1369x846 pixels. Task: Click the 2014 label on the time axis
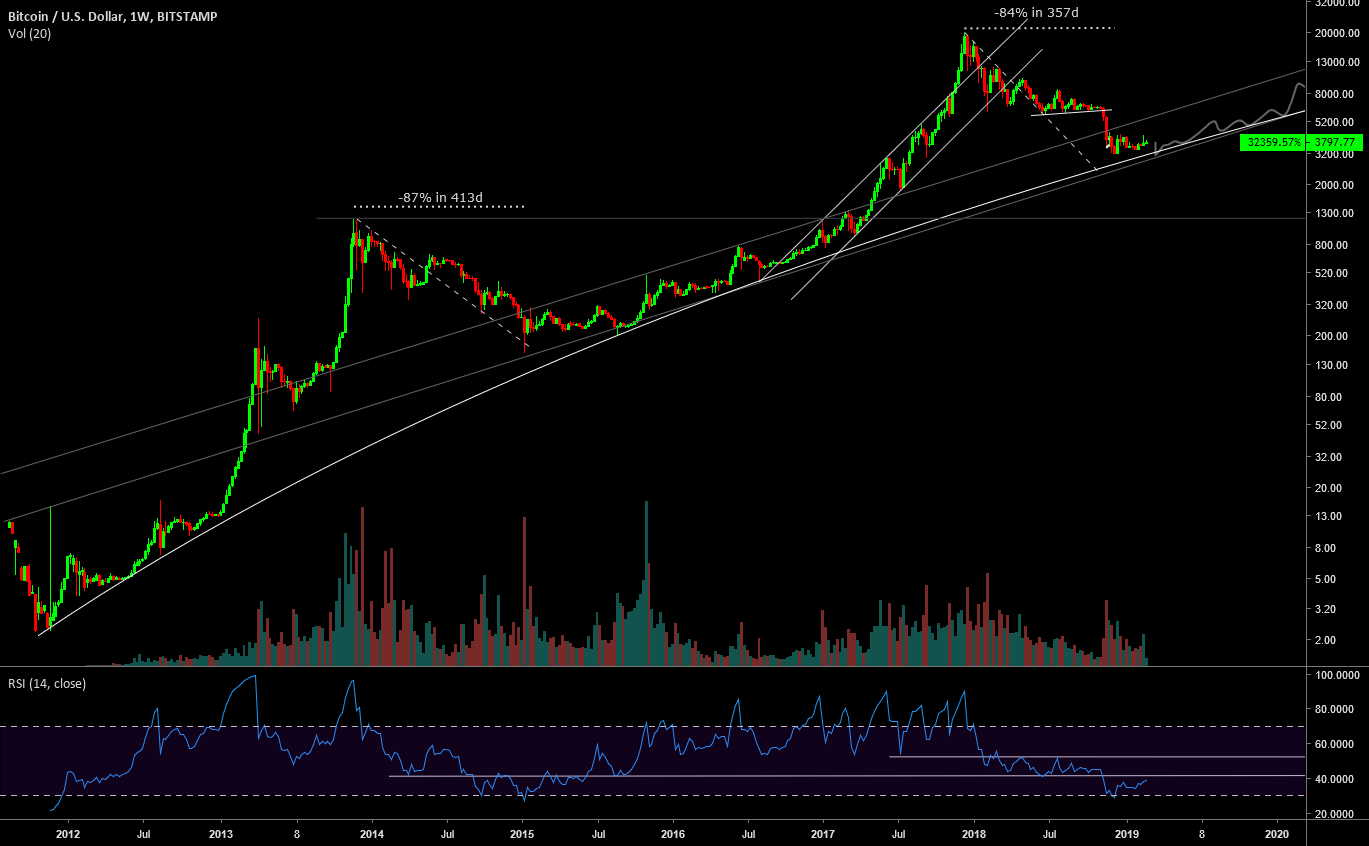click(371, 833)
